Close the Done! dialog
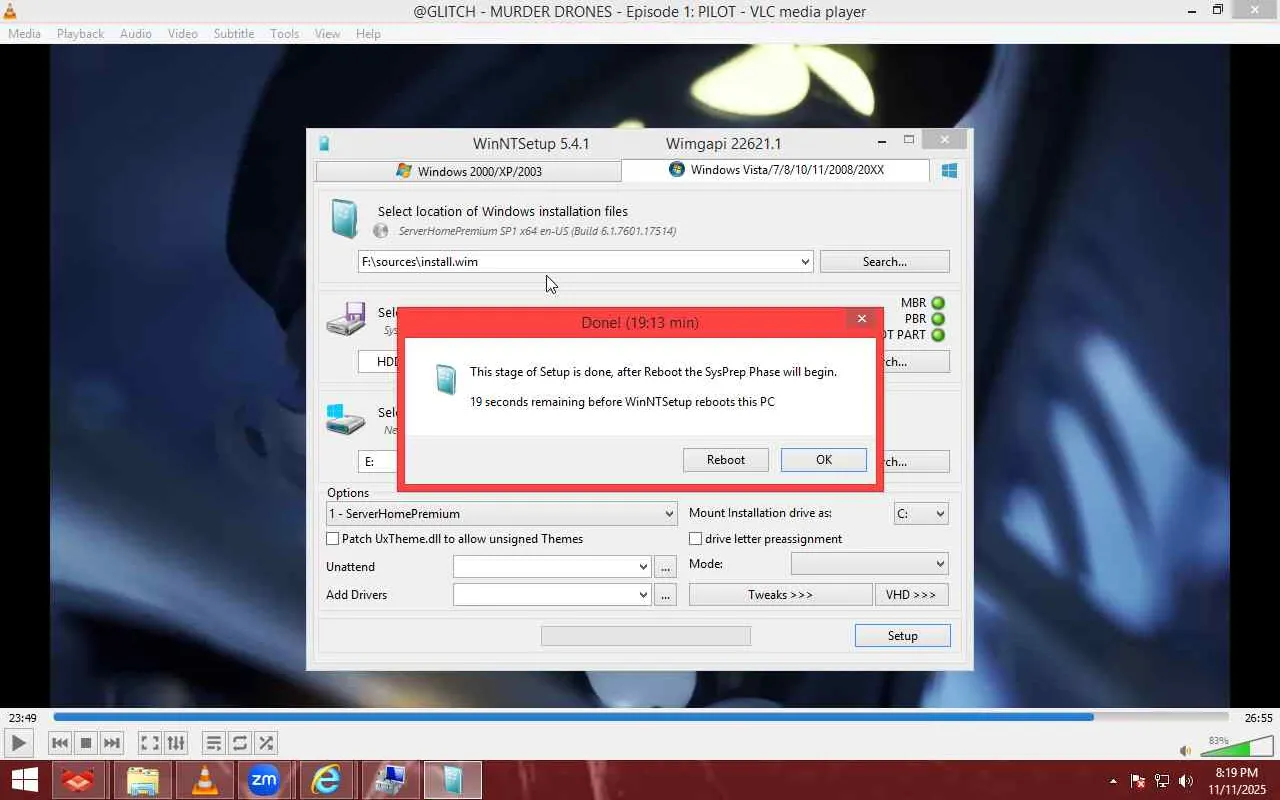 [x=862, y=319]
